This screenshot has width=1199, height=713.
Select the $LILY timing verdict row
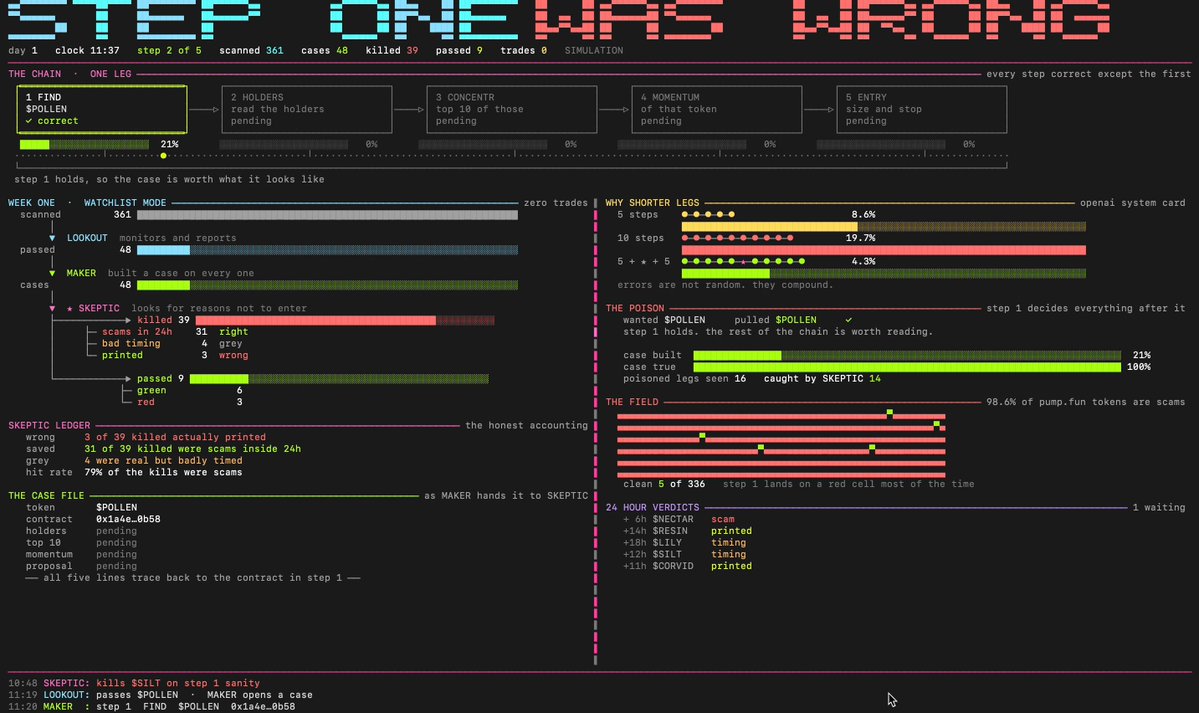[x=684, y=542]
